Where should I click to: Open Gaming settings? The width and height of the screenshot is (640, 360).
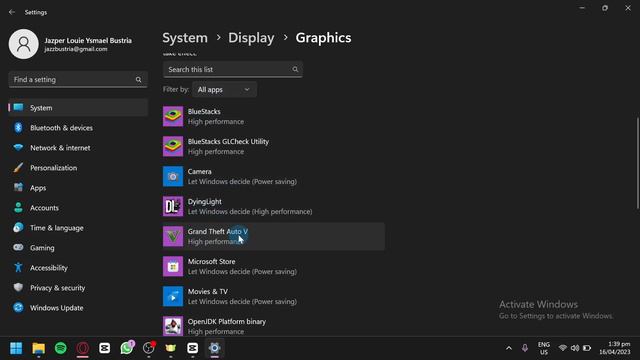(78, 248)
